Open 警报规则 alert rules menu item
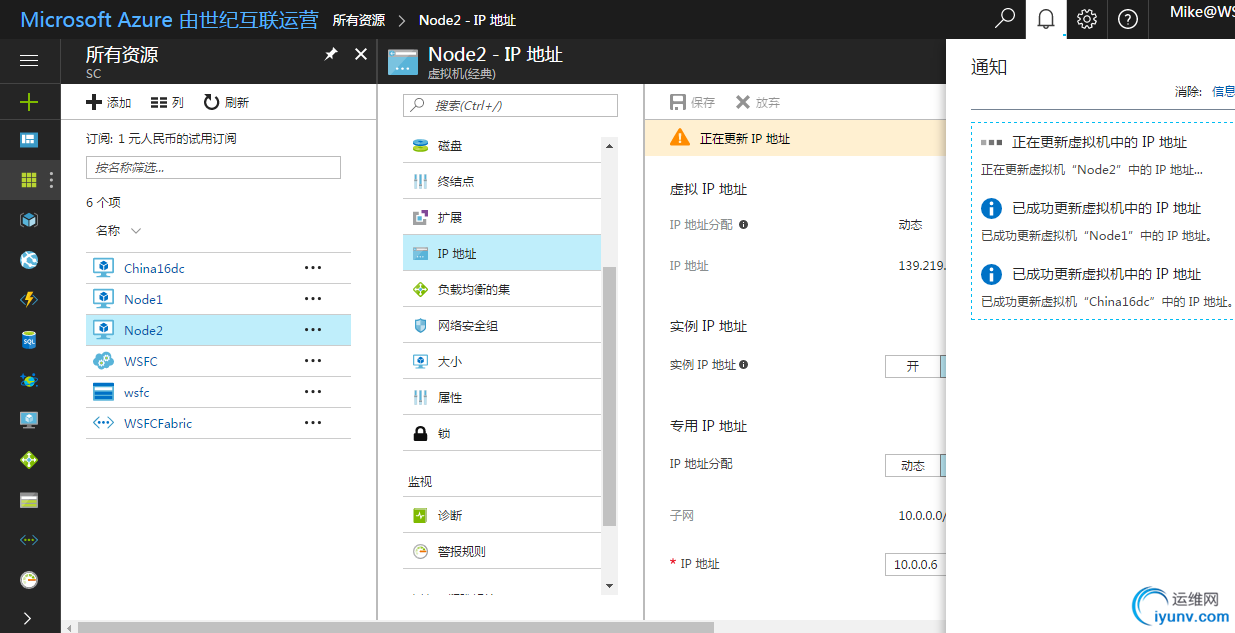This screenshot has width=1235, height=633. point(502,551)
